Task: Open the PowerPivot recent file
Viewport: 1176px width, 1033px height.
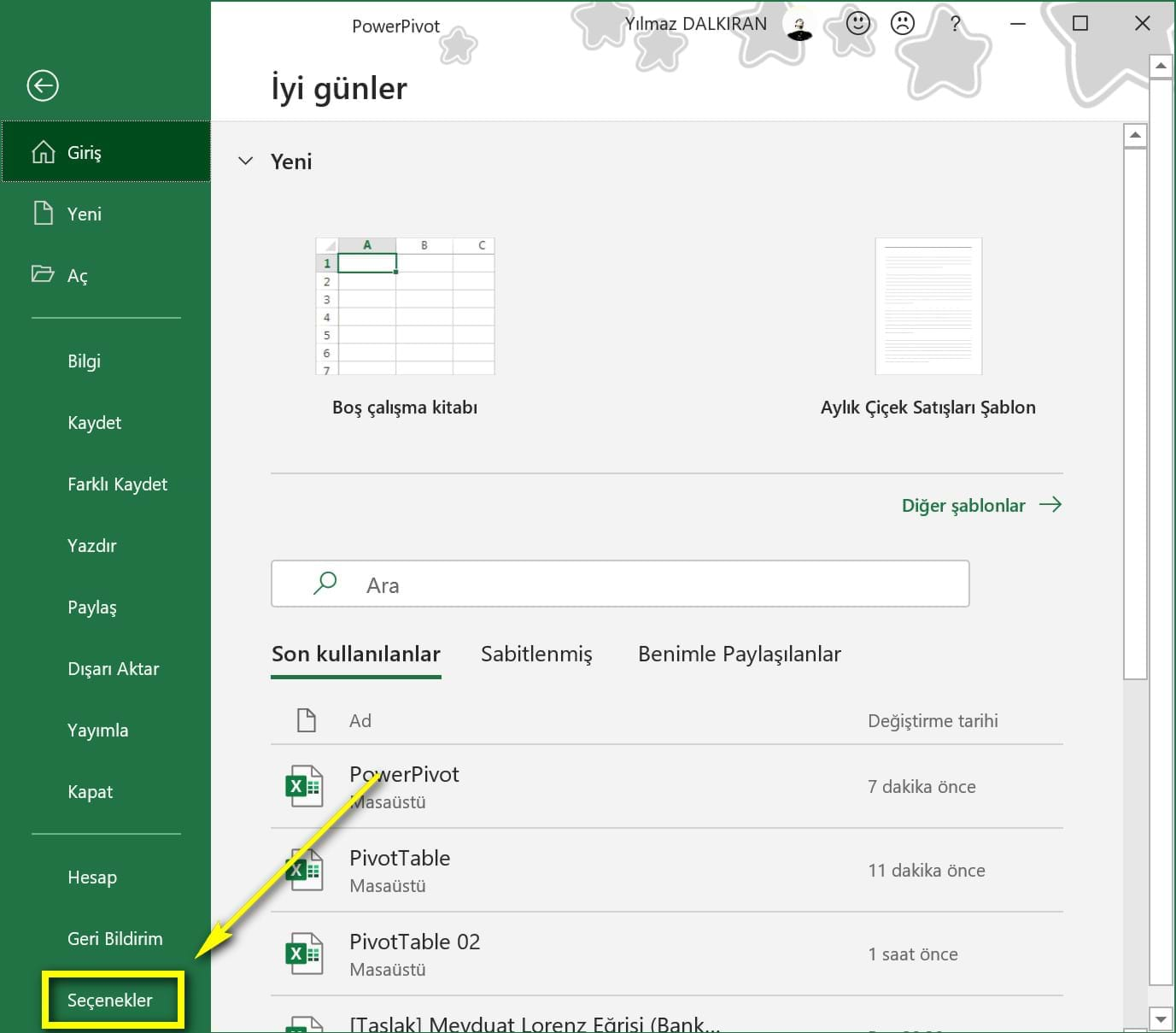Action: (x=404, y=774)
